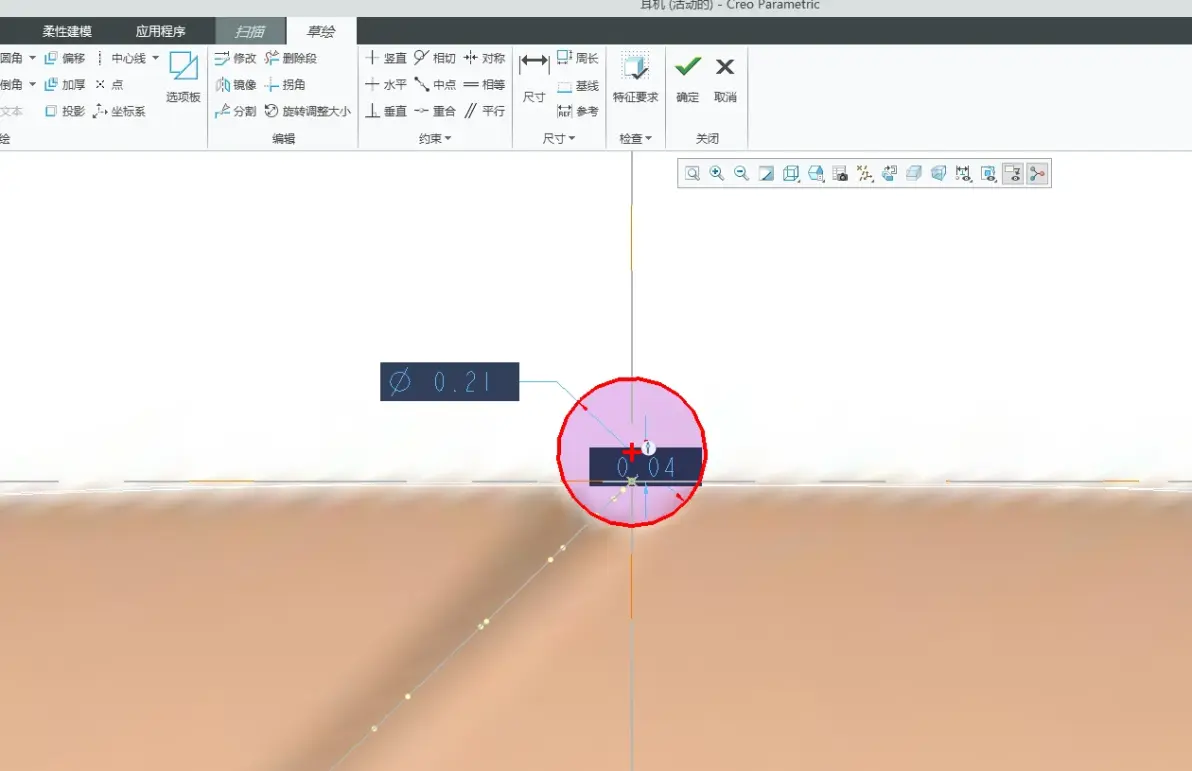Select the 镜像 mirror tool
Image resolution: width=1192 pixels, height=771 pixels.
click(x=236, y=84)
